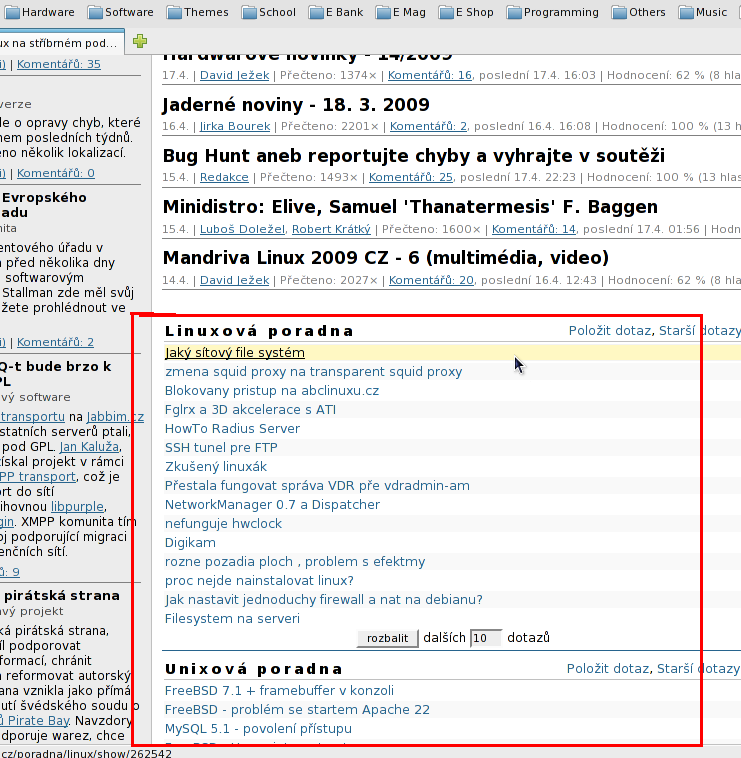Open author link 'Luboš Doležel'
The width and height of the screenshot is (741, 758).
[x=242, y=229]
